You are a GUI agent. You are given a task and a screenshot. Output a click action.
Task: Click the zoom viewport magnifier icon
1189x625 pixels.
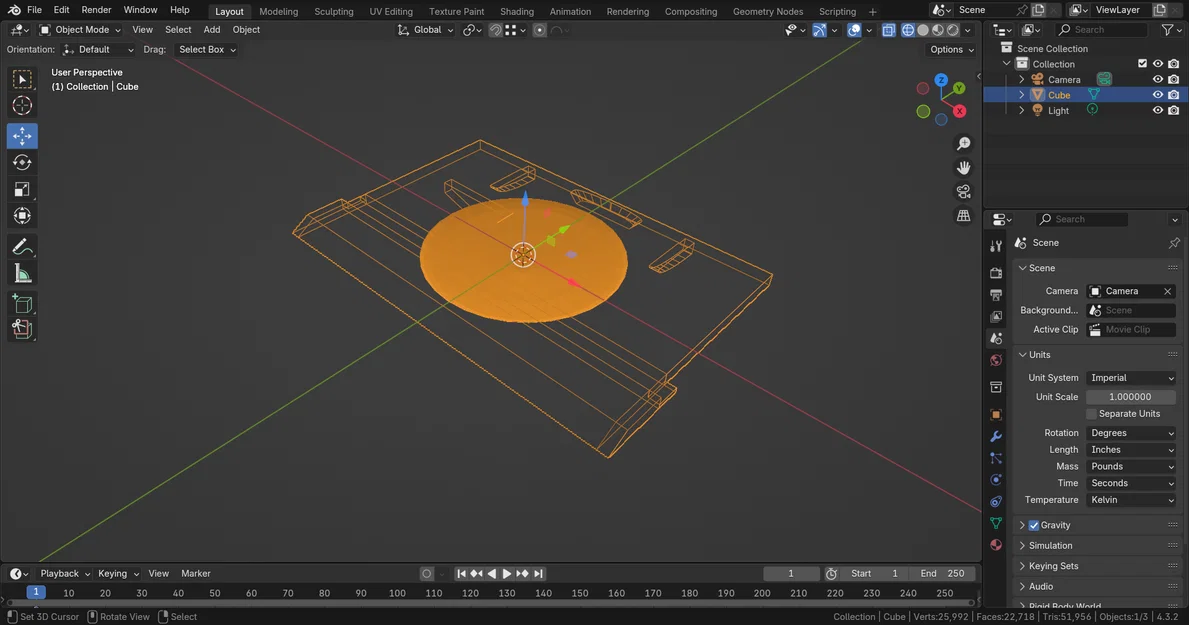pos(964,143)
